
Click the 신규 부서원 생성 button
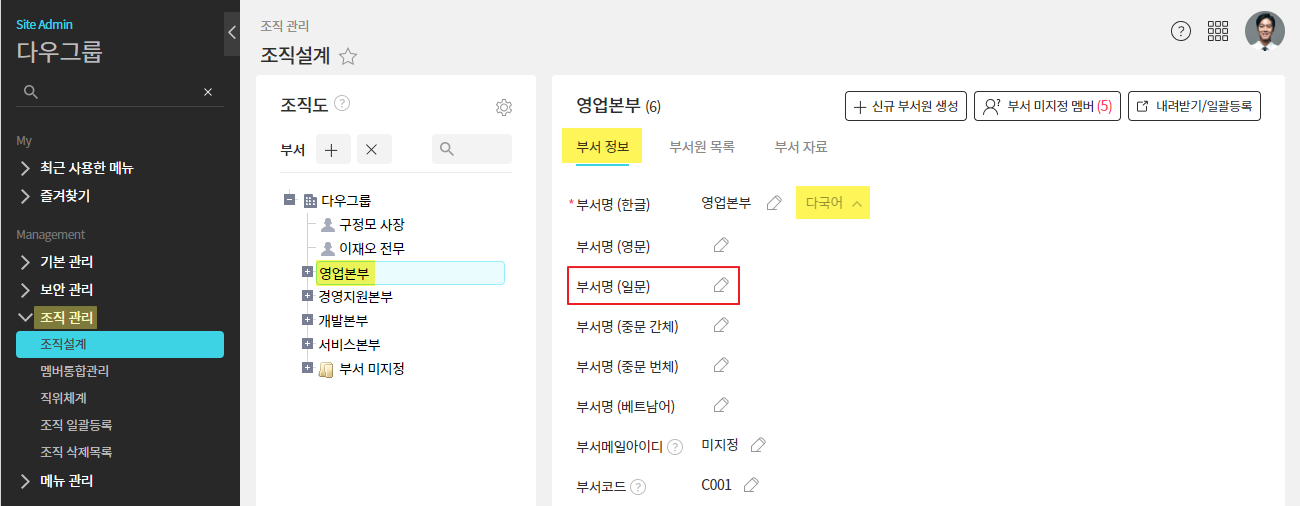(x=906, y=106)
